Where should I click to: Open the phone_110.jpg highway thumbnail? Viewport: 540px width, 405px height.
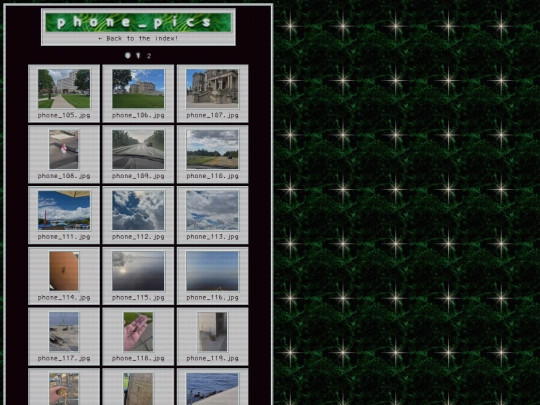pos(212,149)
